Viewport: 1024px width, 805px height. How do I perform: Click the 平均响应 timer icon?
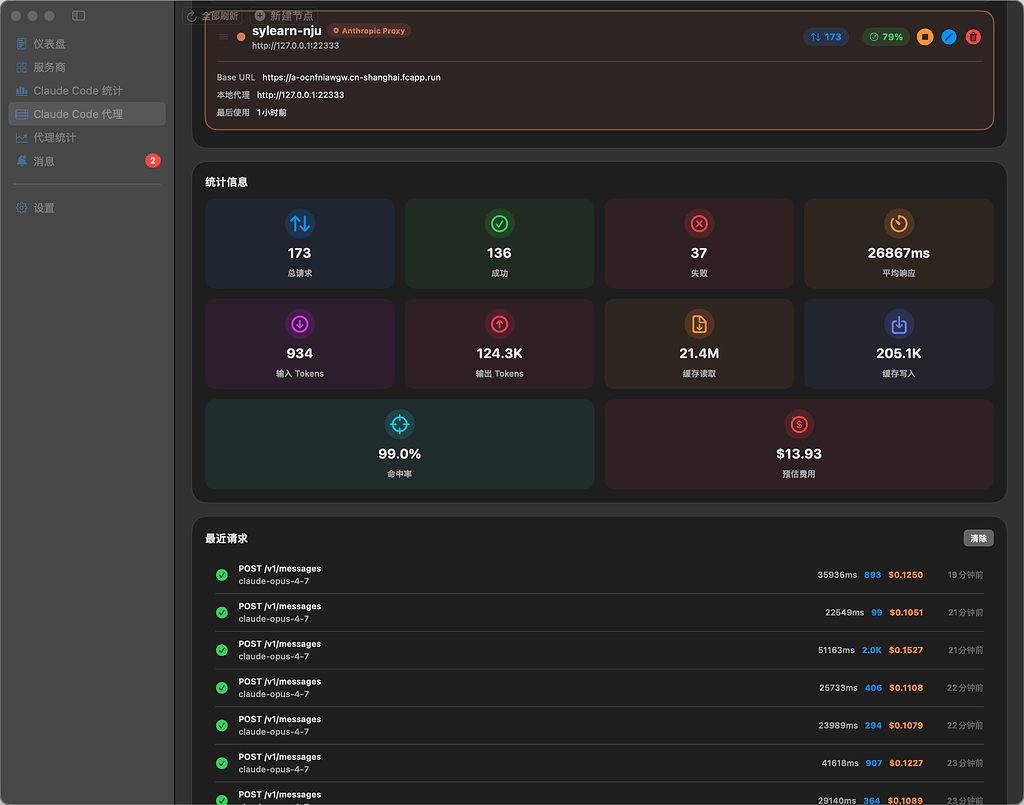[899, 224]
